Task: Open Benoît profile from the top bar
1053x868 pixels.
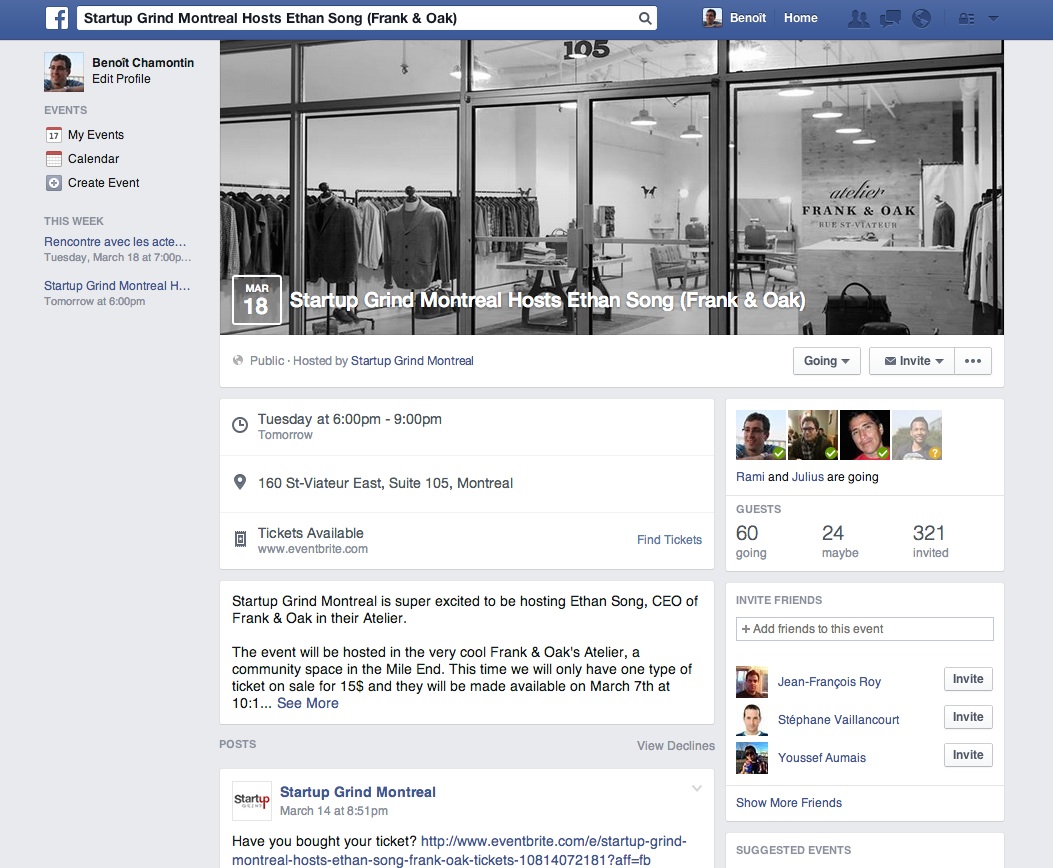Action: click(735, 17)
